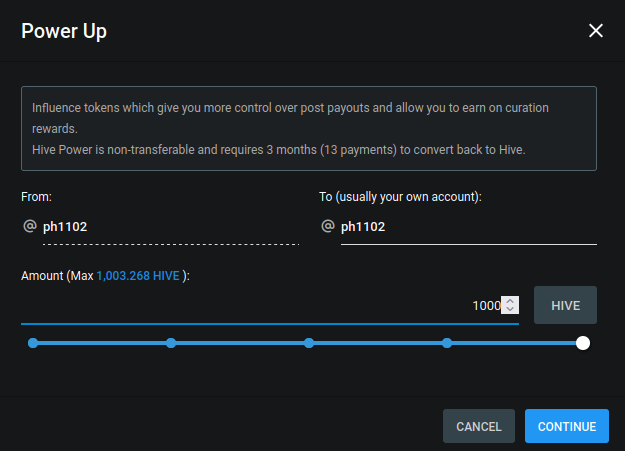
Task: Set slider to the 25% marker
Action: click(x=171, y=343)
